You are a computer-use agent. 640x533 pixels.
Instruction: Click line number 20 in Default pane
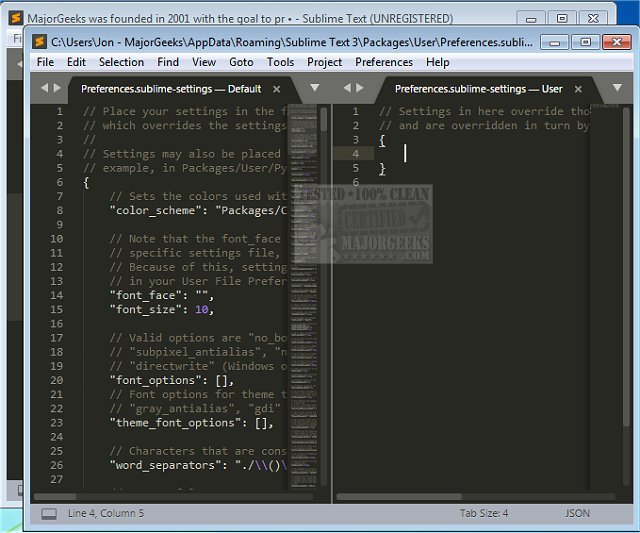coord(57,380)
